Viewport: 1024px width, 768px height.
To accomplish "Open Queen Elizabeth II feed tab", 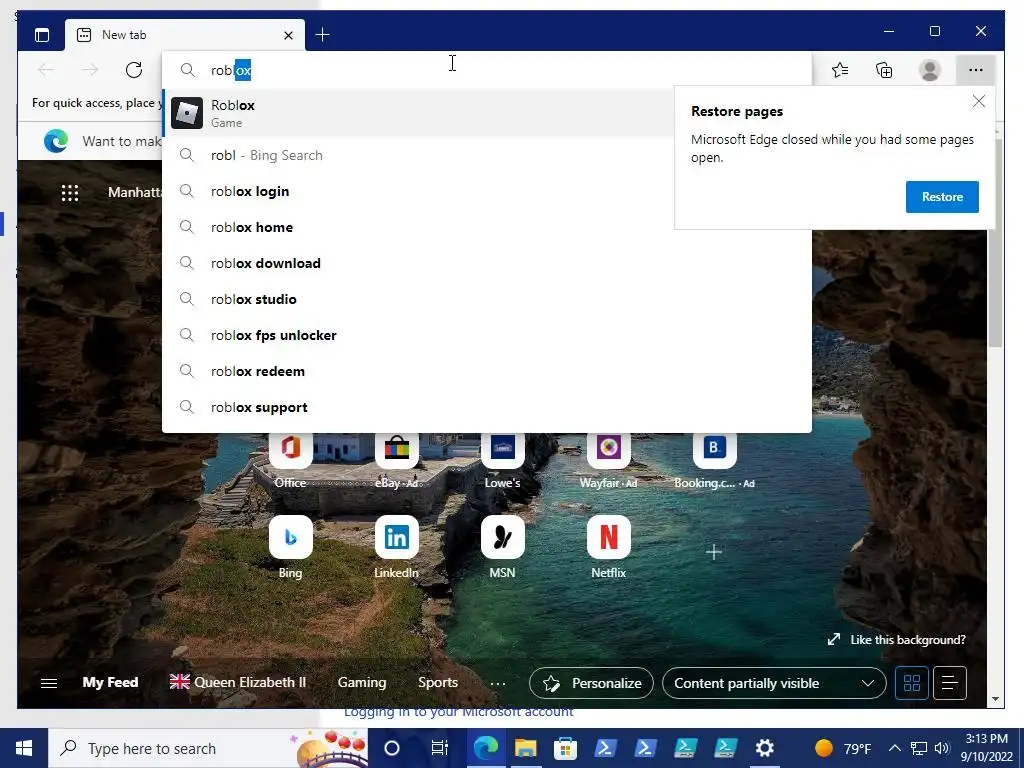I will point(238,682).
